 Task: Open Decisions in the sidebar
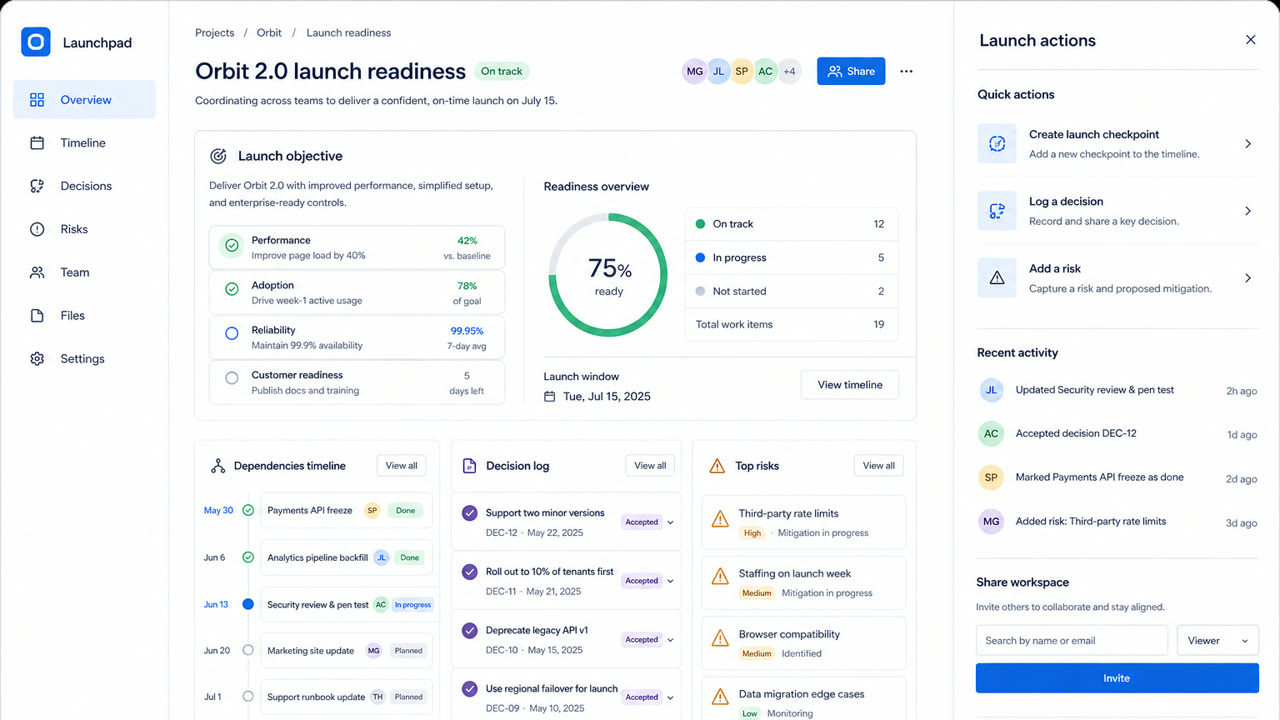coord(84,186)
